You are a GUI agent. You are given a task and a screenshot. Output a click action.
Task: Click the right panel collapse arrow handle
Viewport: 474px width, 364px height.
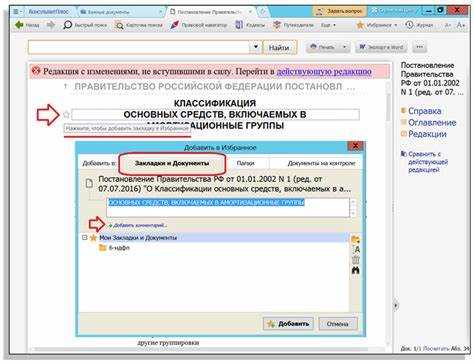(396, 305)
